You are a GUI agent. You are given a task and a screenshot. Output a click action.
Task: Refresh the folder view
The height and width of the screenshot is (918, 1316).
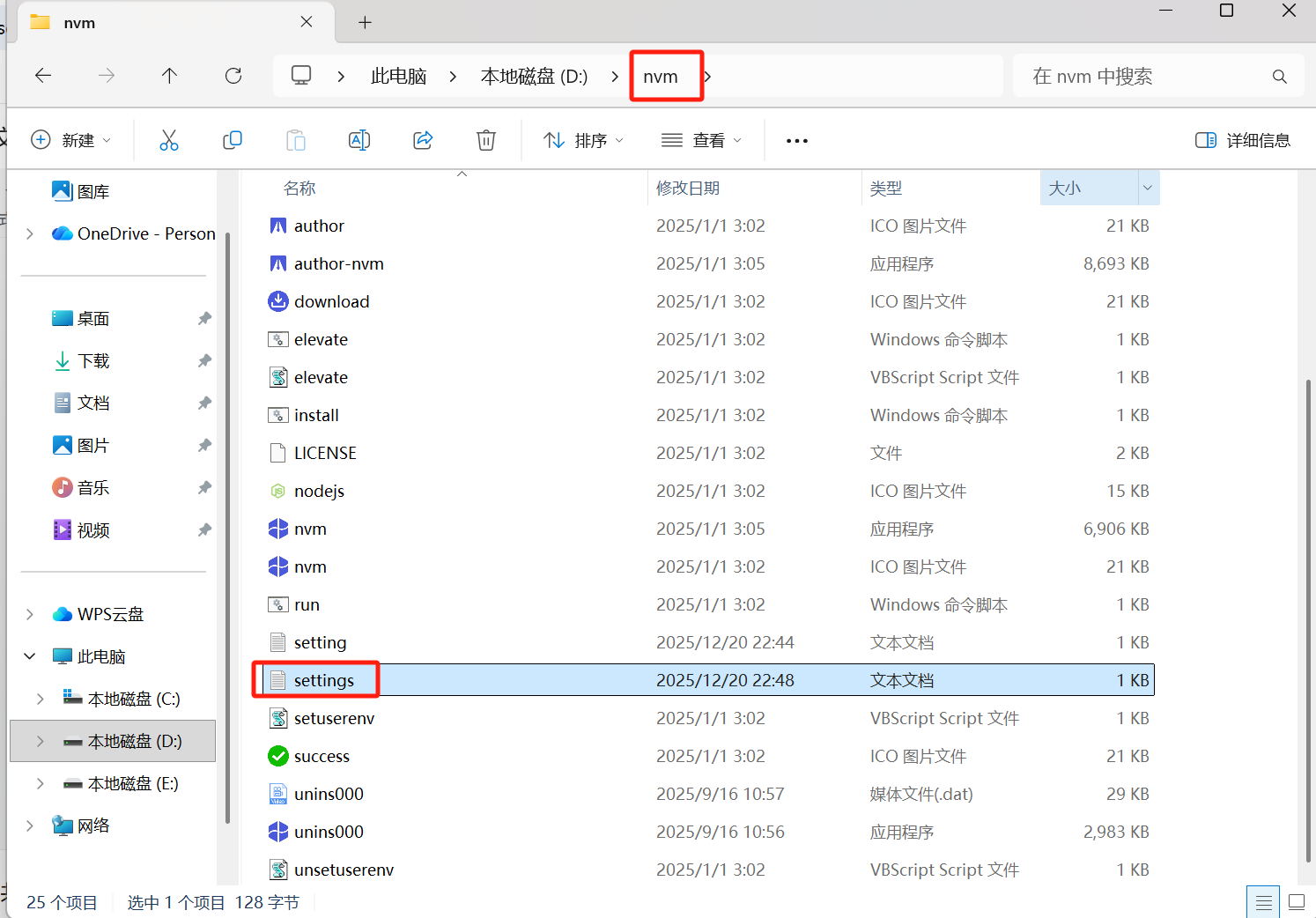(233, 76)
